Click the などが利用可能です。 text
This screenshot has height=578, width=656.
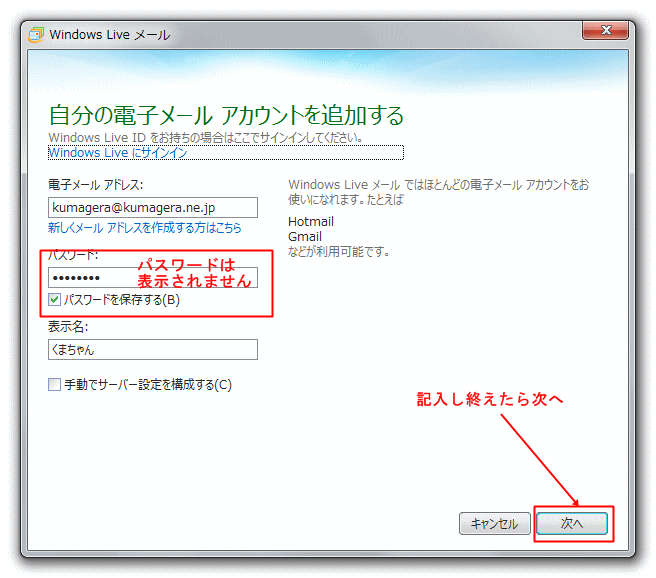coord(339,252)
